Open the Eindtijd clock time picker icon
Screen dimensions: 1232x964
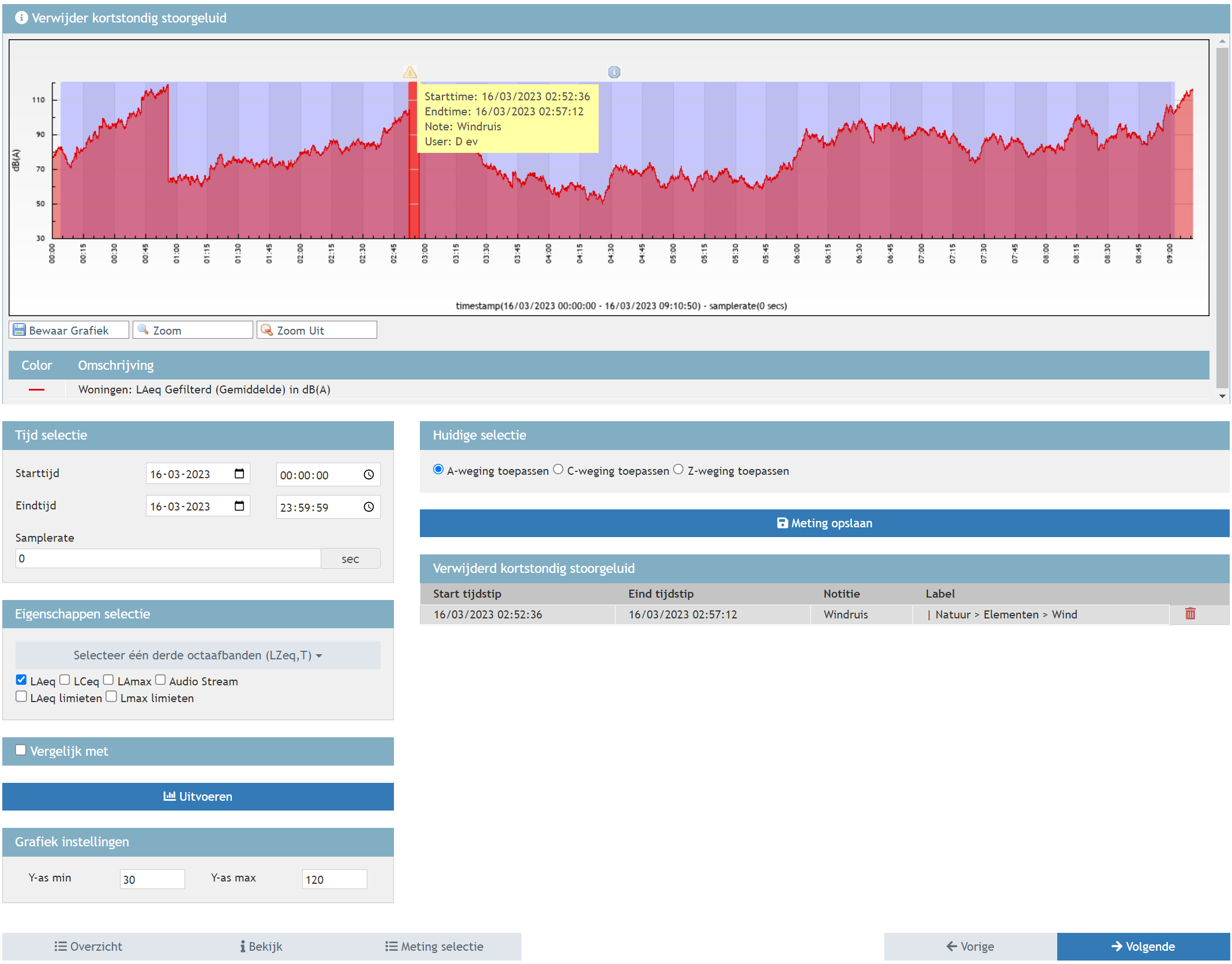pos(369,507)
